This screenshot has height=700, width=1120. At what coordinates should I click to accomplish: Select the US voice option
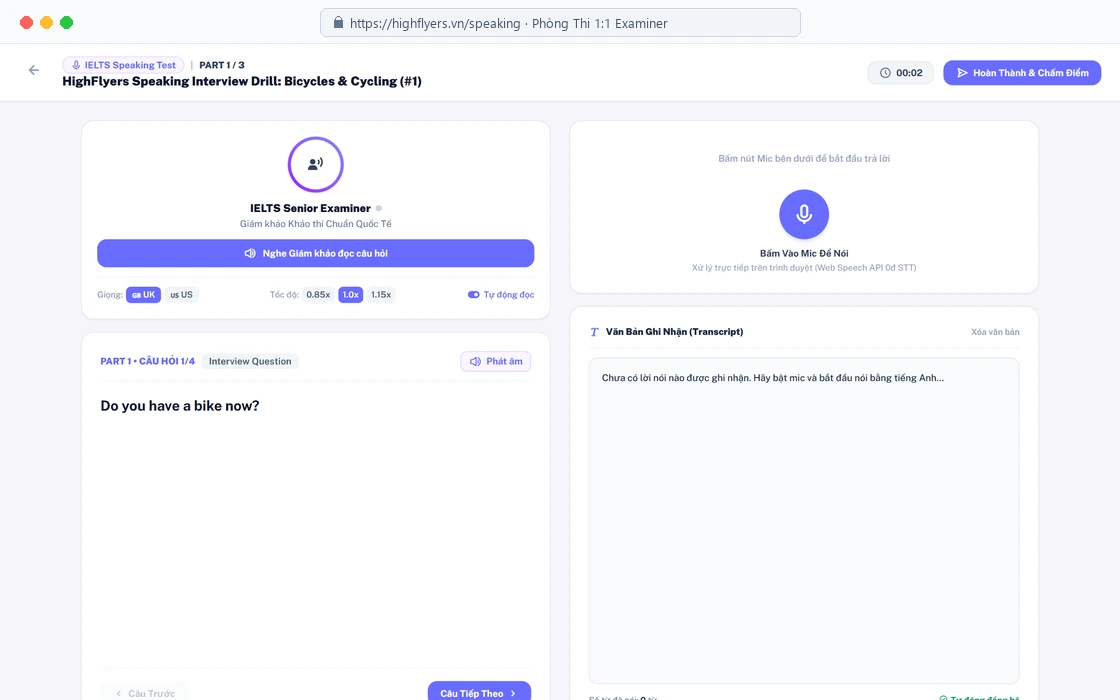[181, 294]
